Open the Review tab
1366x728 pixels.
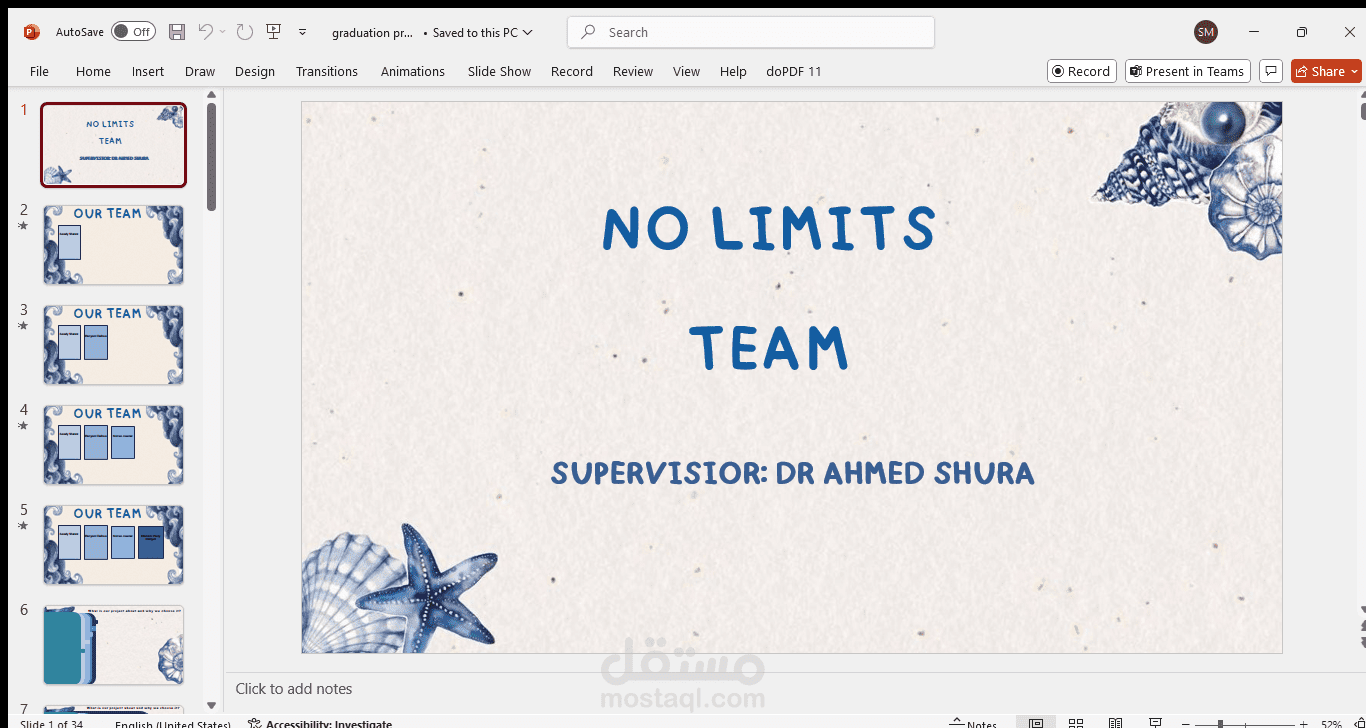click(633, 71)
